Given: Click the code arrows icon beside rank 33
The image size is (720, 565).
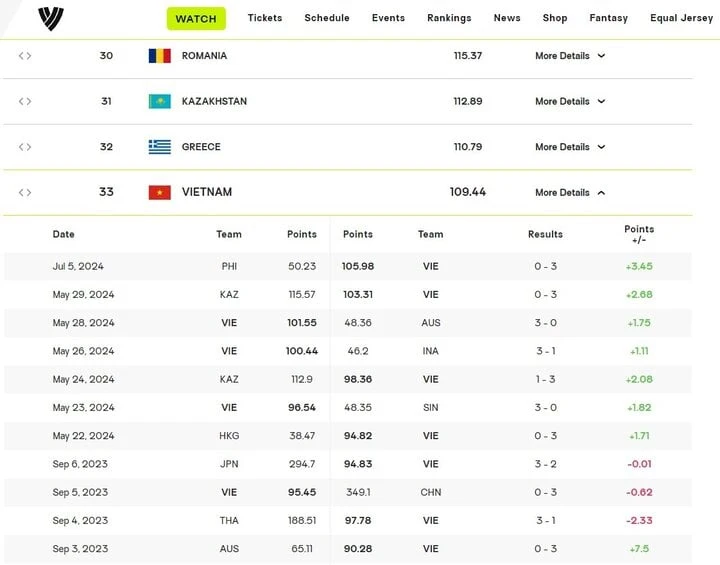Looking at the screenshot, I should tap(25, 192).
